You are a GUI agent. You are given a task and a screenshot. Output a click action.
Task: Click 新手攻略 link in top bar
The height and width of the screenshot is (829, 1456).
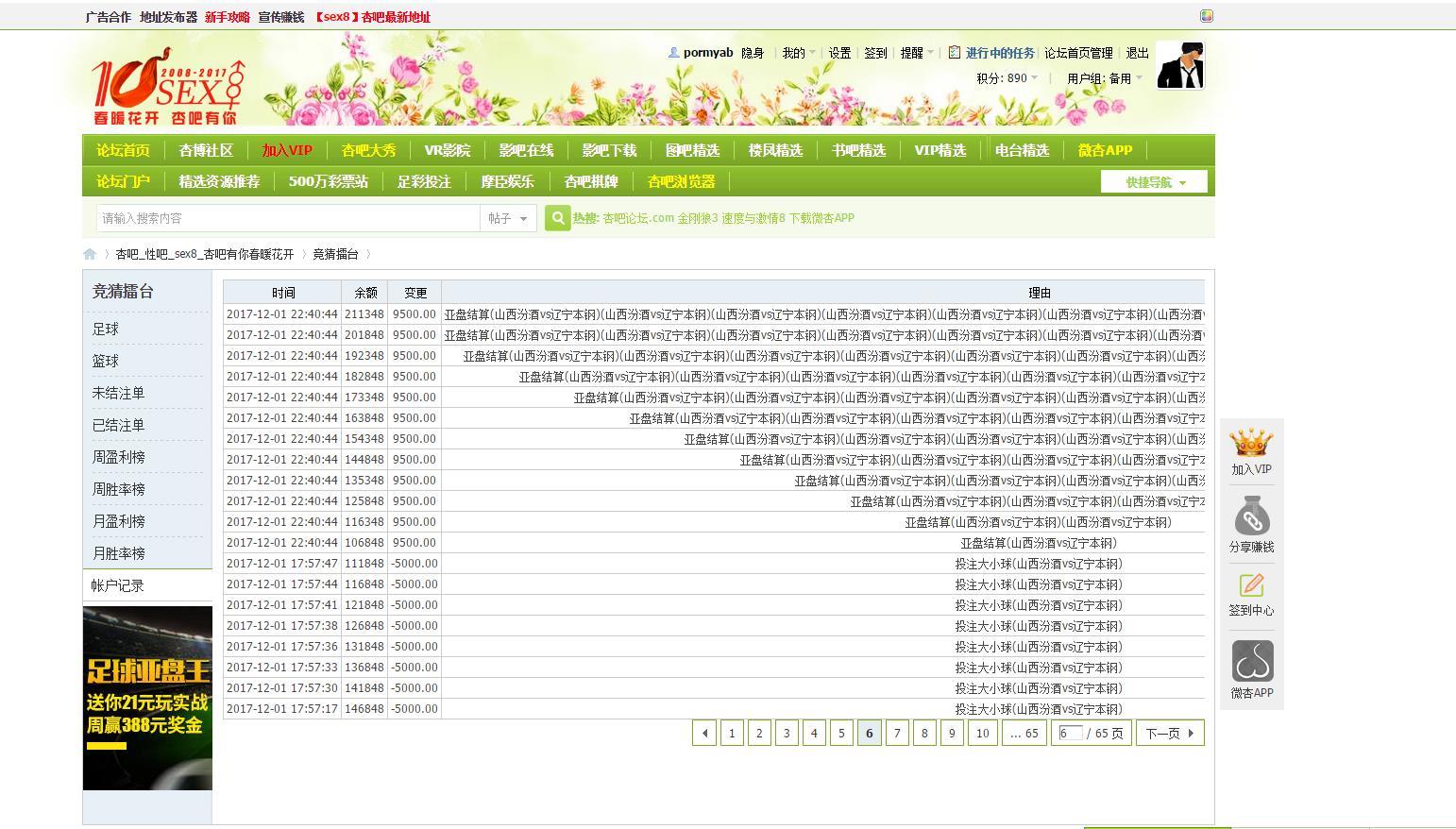(228, 17)
